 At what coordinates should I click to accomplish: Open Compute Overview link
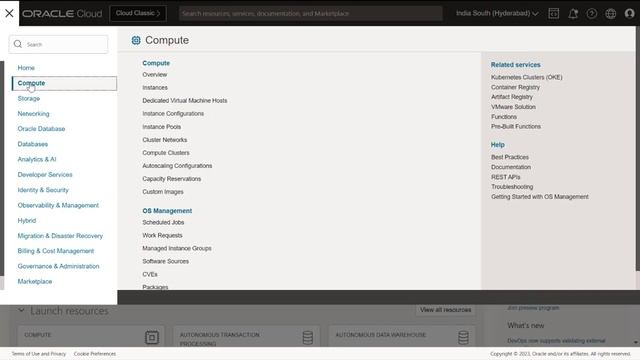click(155, 75)
